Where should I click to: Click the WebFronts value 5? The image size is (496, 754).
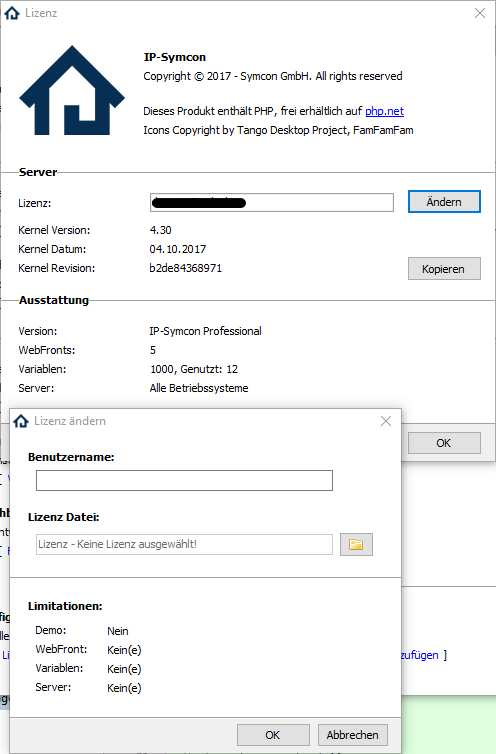pyautogui.click(x=153, y=350)
